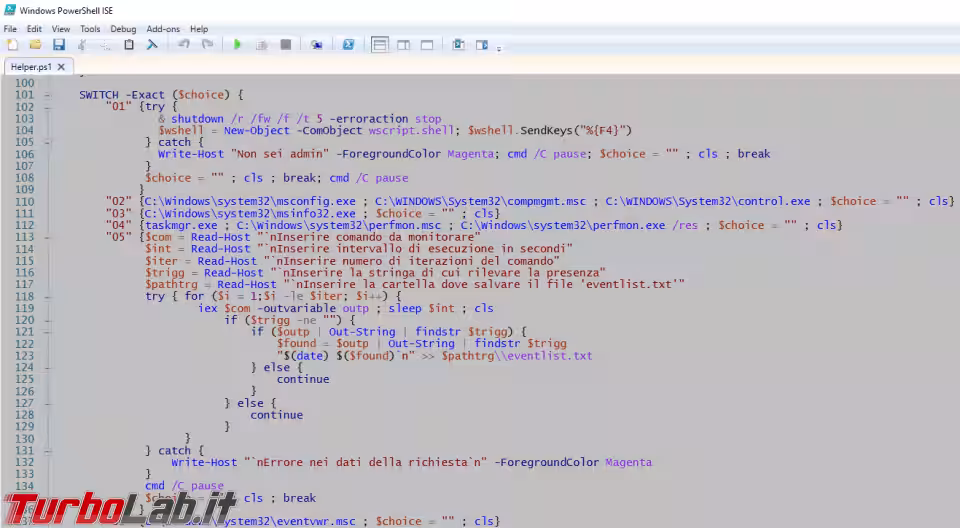The image size is (960, 528).
Task: Clear the console pane with the toolbar icon
Action: [152, 45]
